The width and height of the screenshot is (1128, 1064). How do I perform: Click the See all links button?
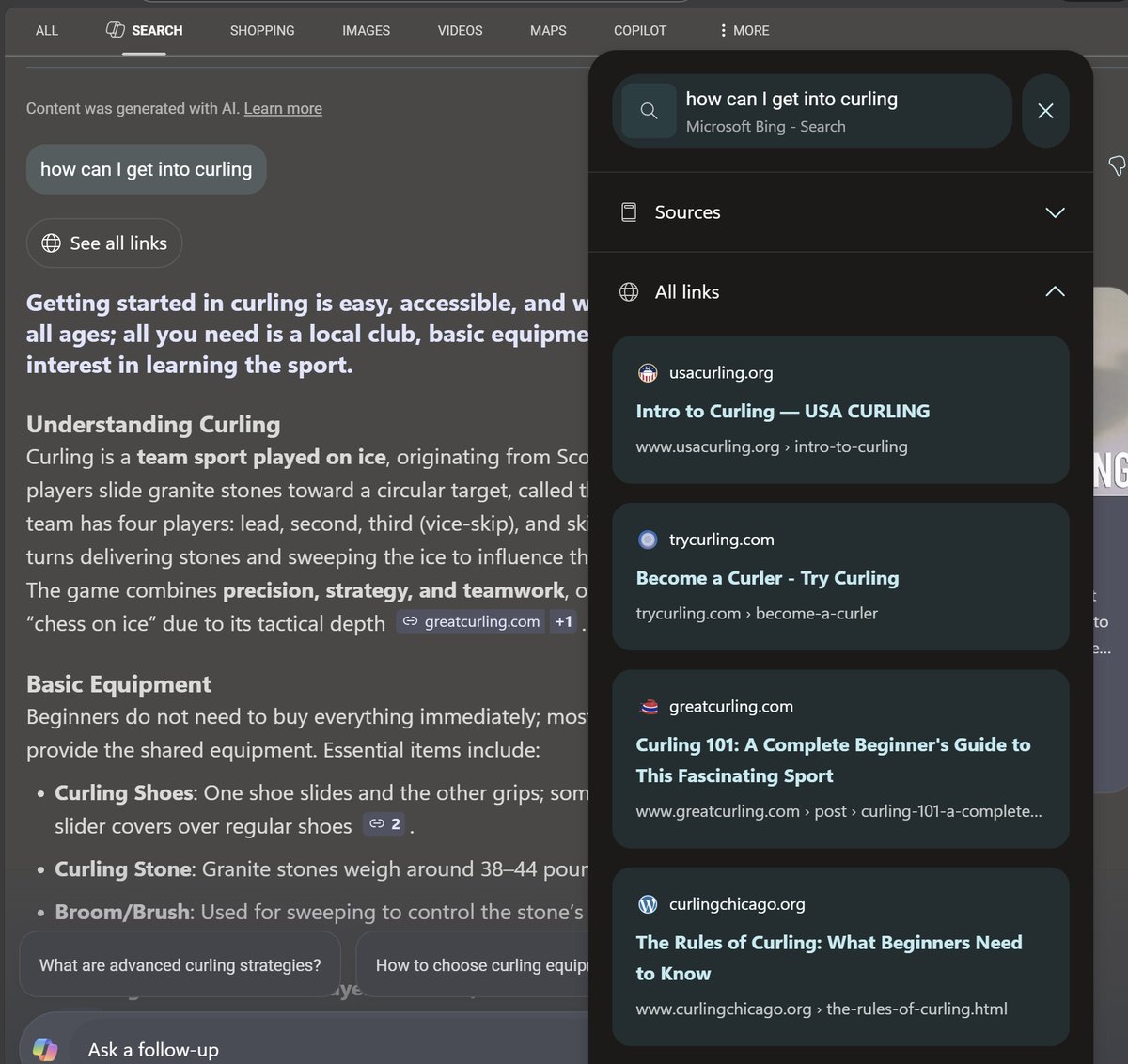coord(104,243)
